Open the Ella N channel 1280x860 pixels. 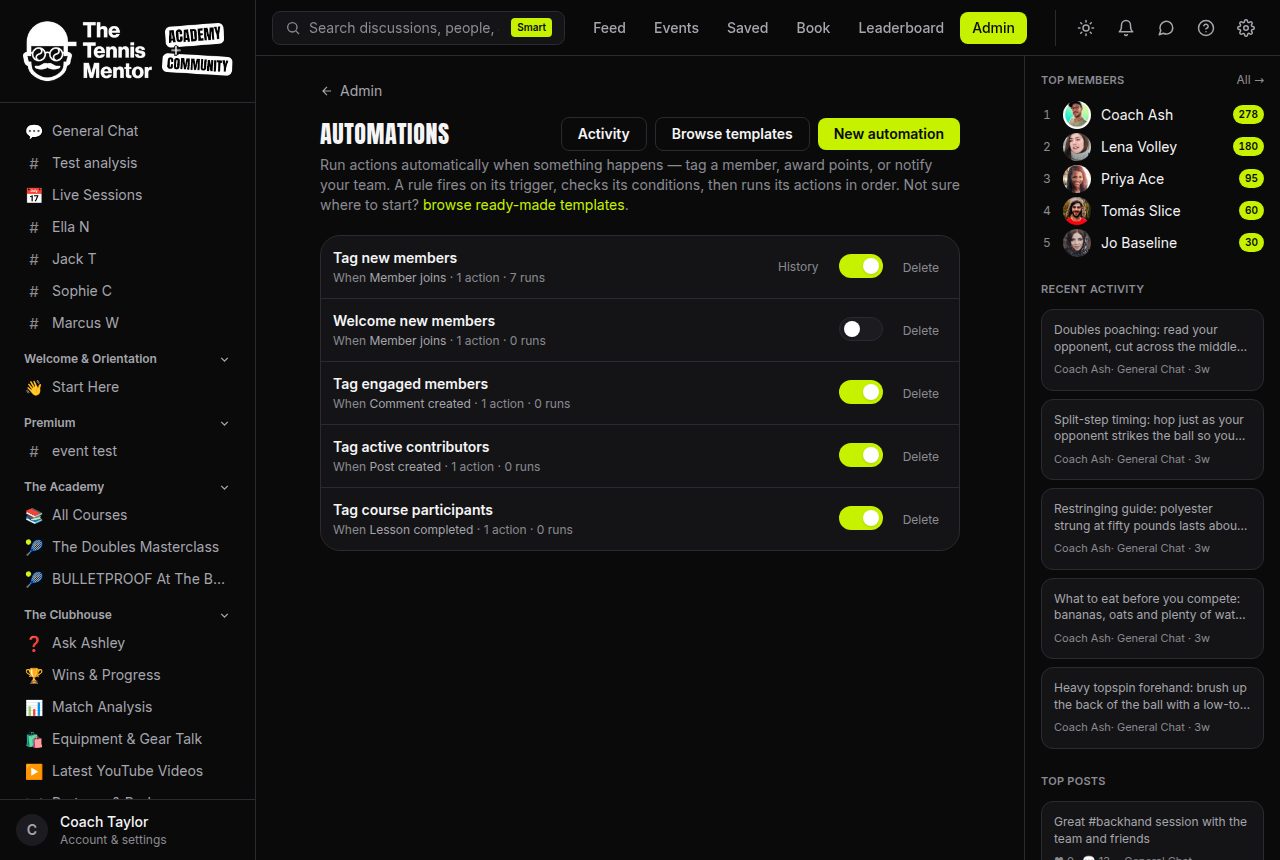coord(128,227)
